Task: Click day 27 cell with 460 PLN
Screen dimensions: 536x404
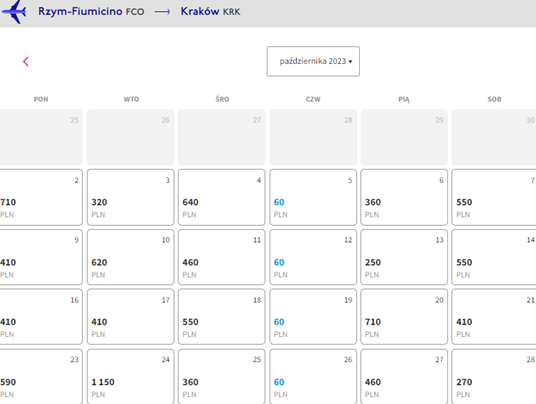Action: 404,377
